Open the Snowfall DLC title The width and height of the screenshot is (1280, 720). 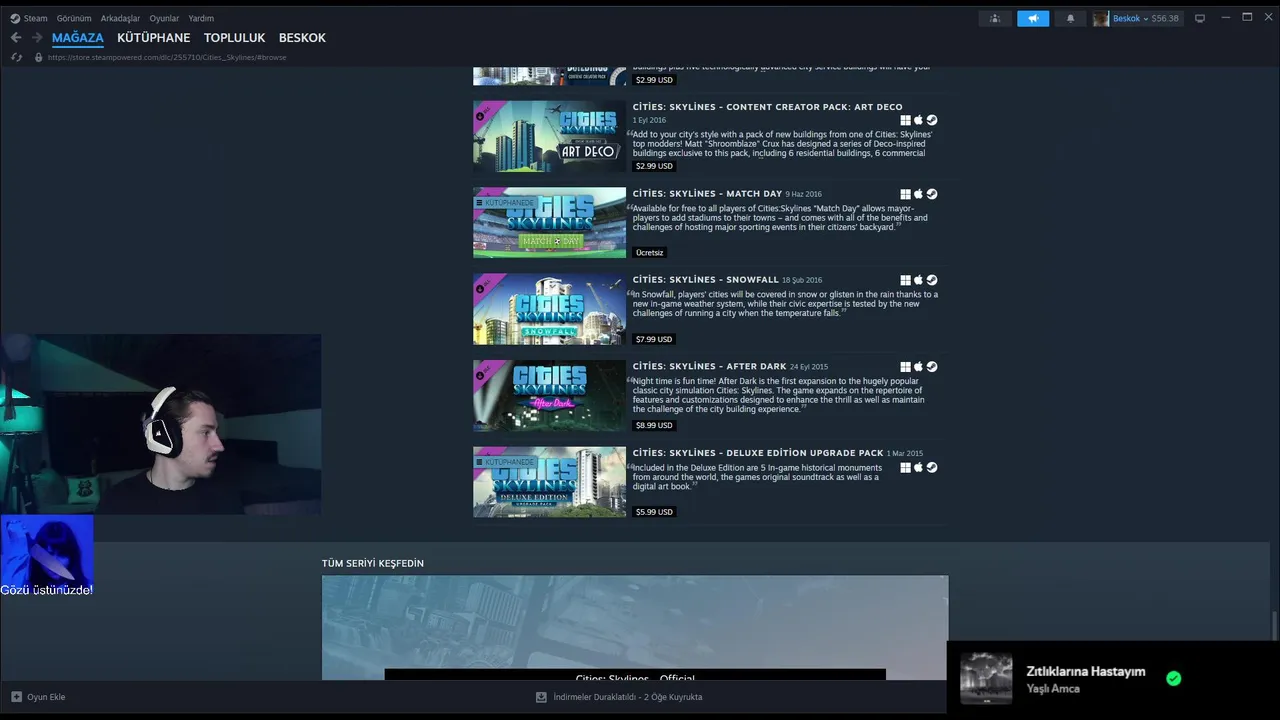coord(705,280)
